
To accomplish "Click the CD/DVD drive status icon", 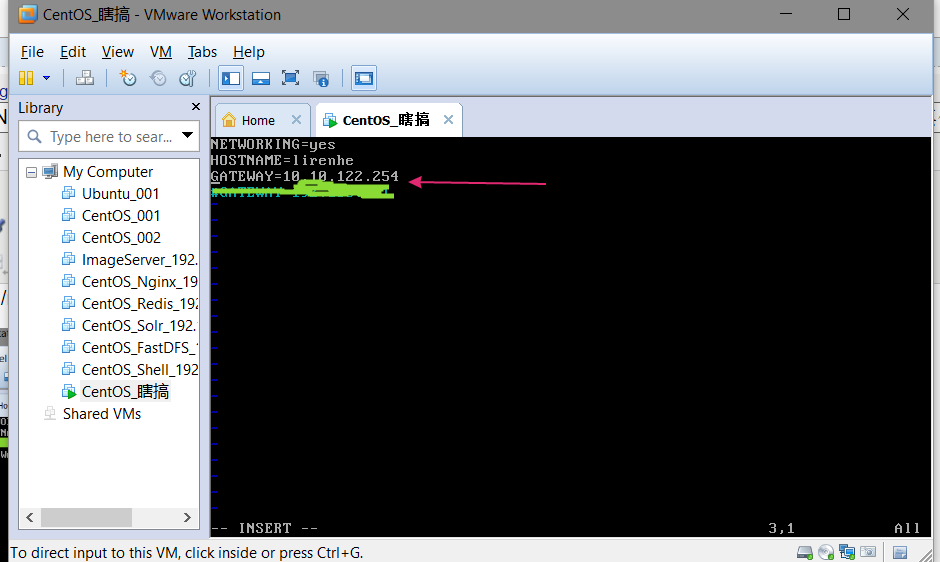I will (826, 552).
